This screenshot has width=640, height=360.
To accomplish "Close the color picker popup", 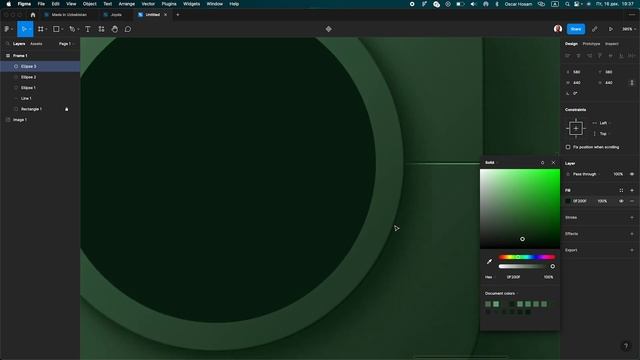I will [x=553, y=162].
